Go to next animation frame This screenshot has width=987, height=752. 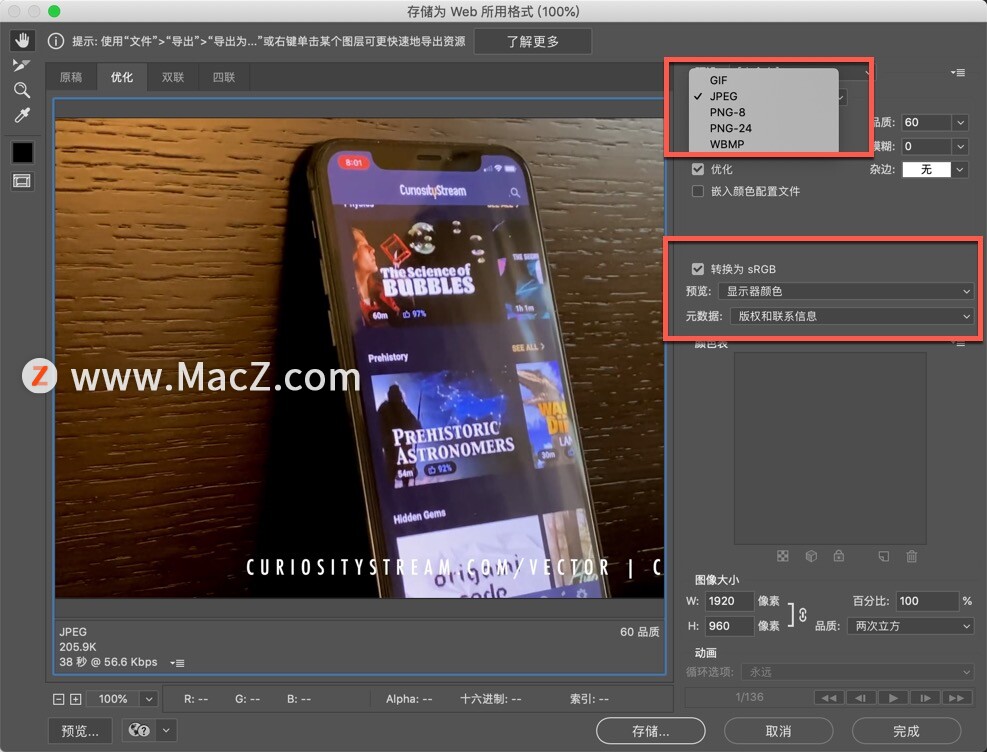pyautogui.click(x=925, y=698)
